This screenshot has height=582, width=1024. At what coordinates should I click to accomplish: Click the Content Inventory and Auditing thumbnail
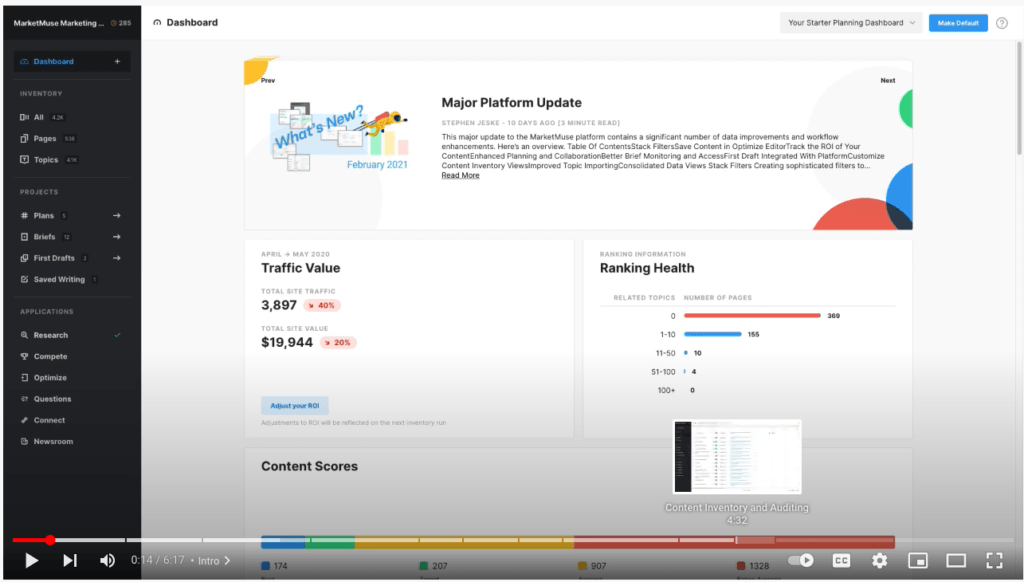pyautogui.click(x=737, y=457)
